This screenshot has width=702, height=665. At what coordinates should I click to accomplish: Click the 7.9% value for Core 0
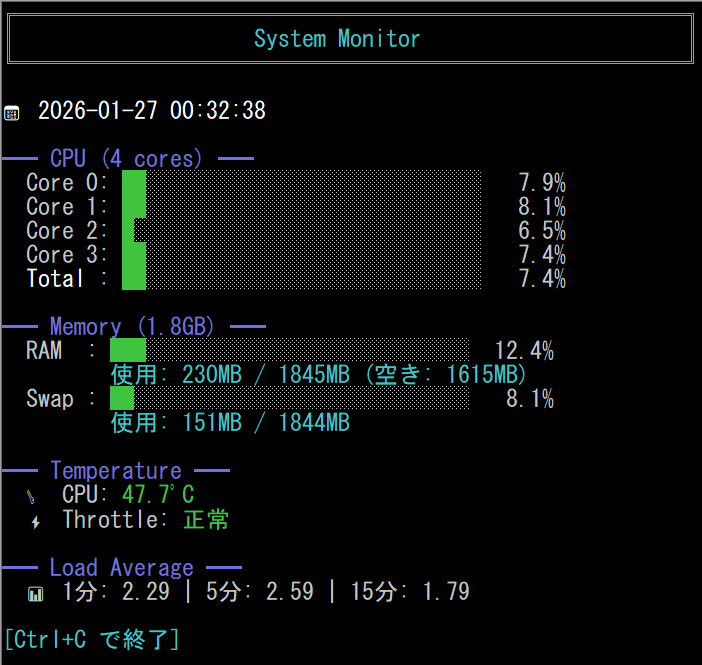(542, 183)
